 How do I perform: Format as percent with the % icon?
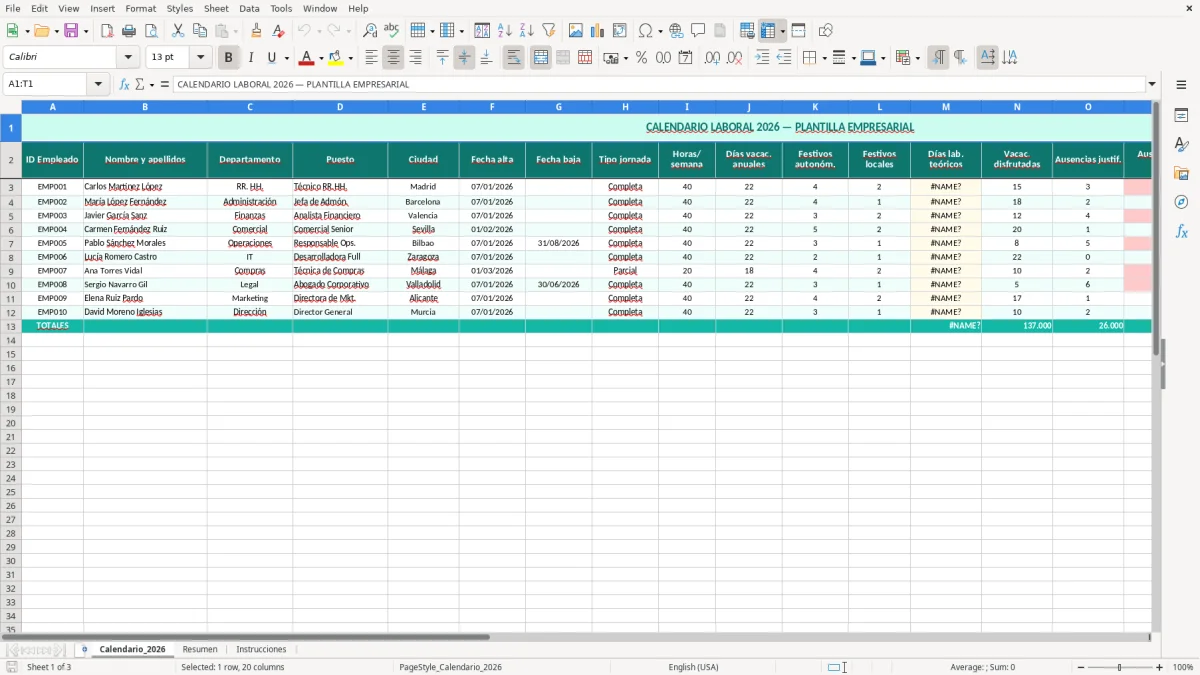click(641, 58)
